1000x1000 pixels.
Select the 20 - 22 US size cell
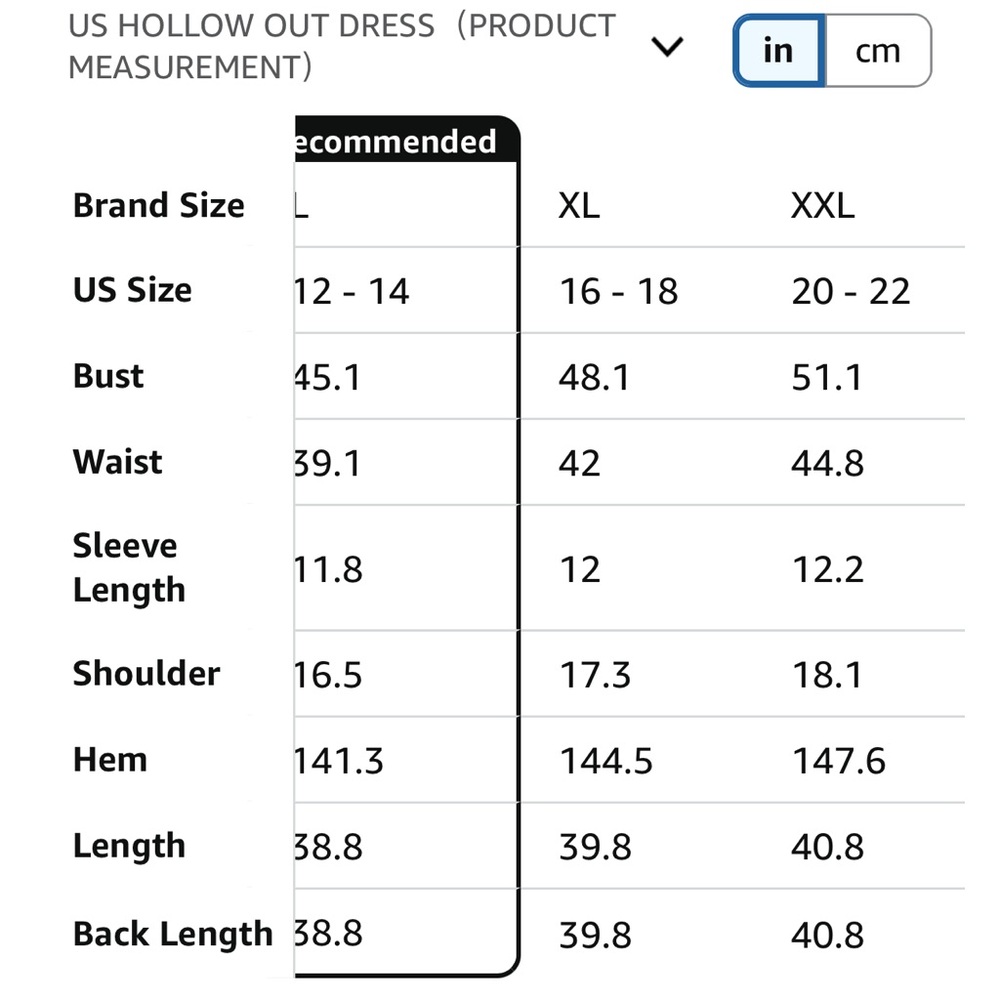[851, 291]
